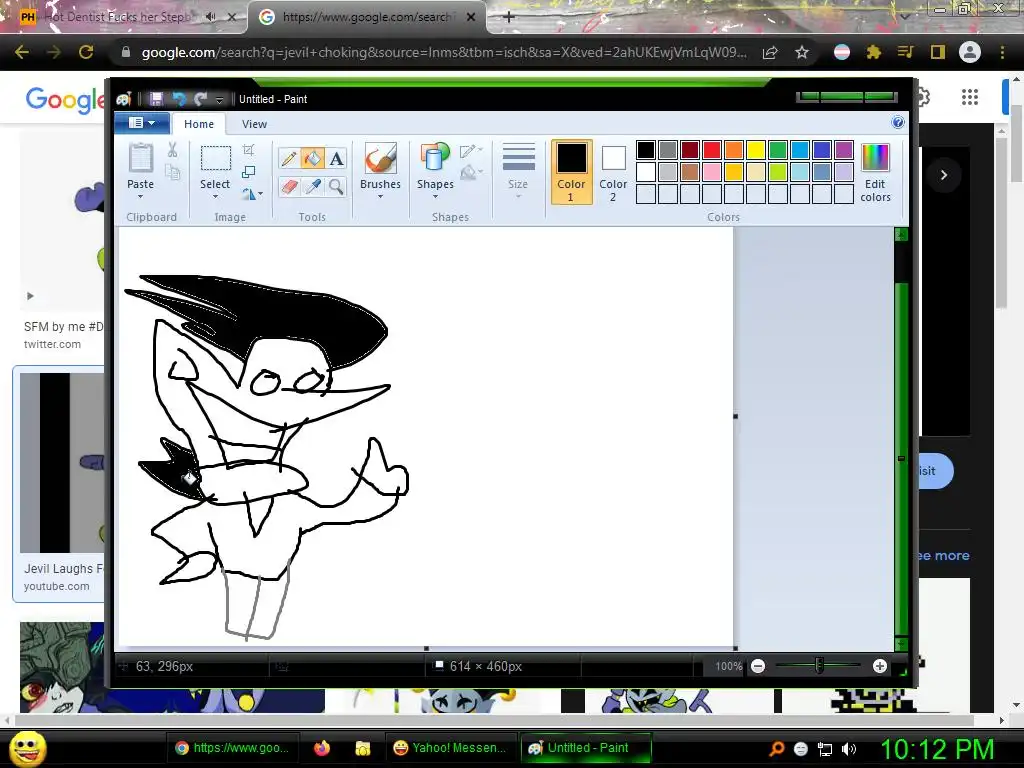Pick the red color swatch

712,150
